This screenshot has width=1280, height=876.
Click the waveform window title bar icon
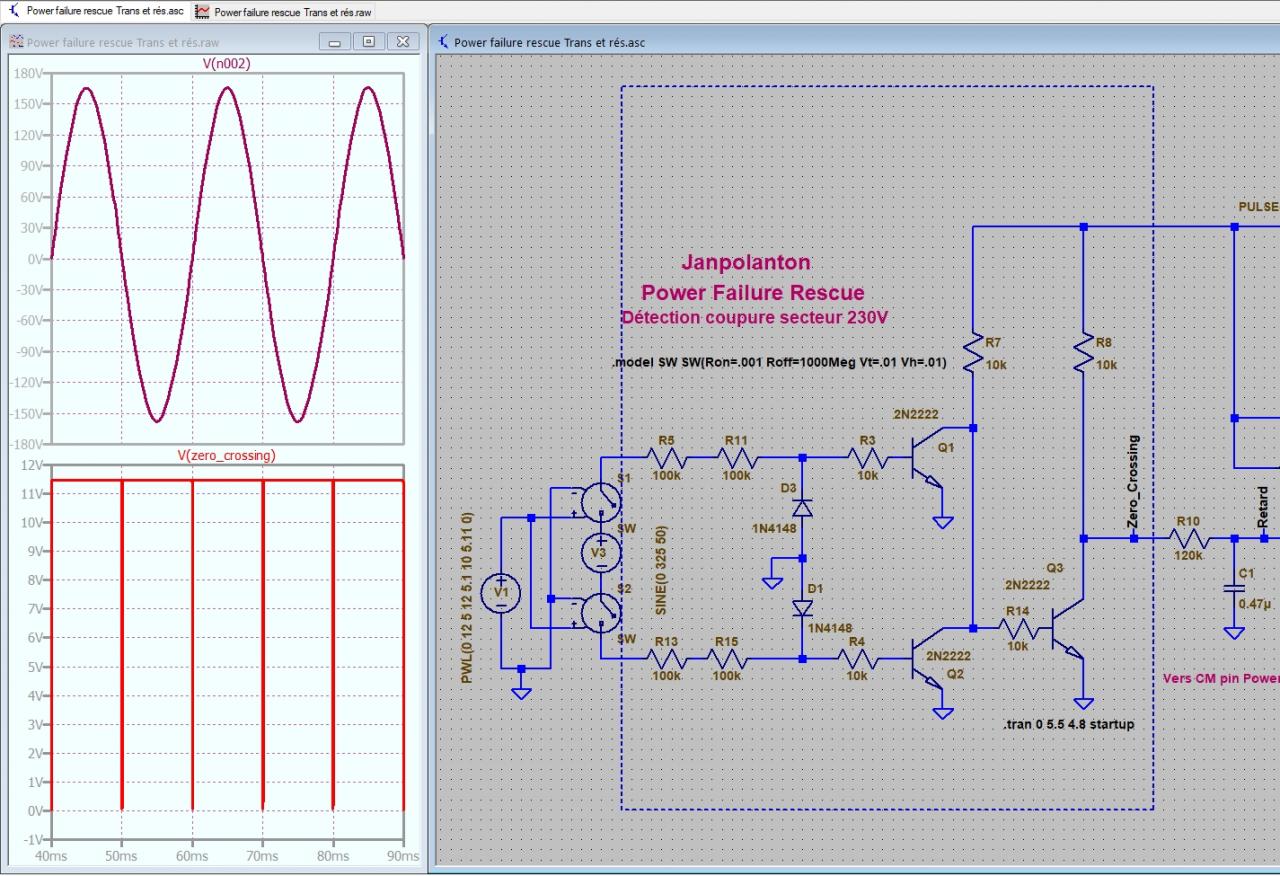pyautogui.click(x=17, y=42)
